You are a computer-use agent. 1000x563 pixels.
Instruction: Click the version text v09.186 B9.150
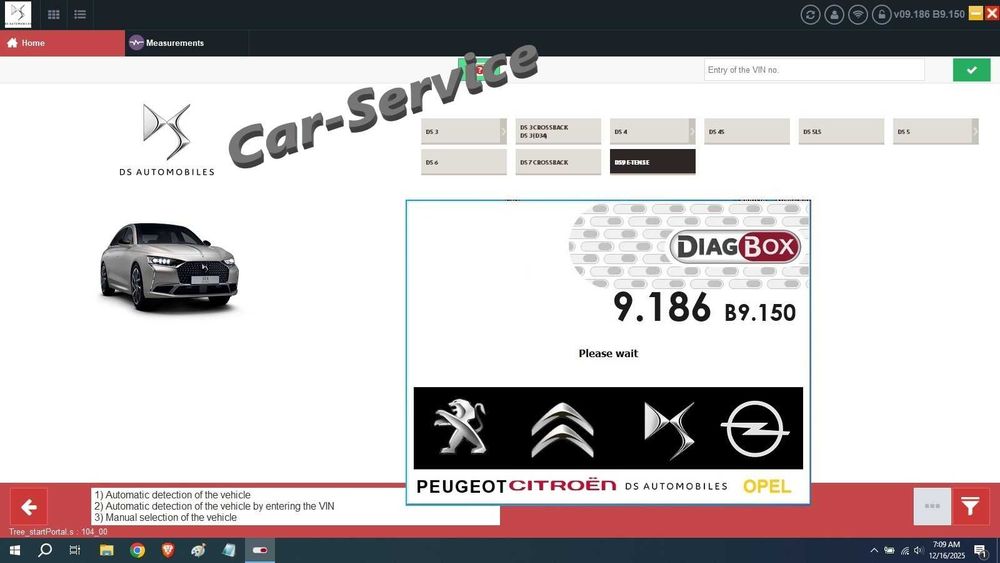tap(929, 14)
